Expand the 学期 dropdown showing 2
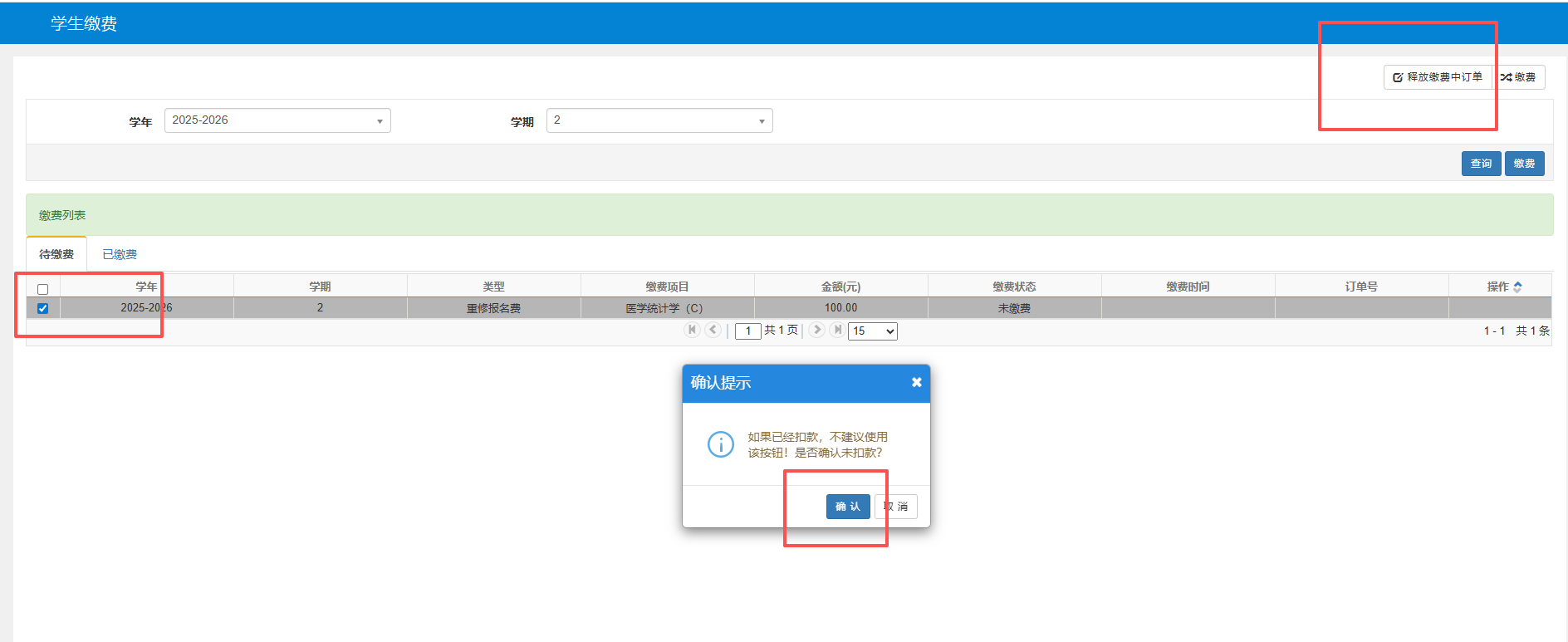This screenshot has width=1568, height=642. tap(659, 120)
